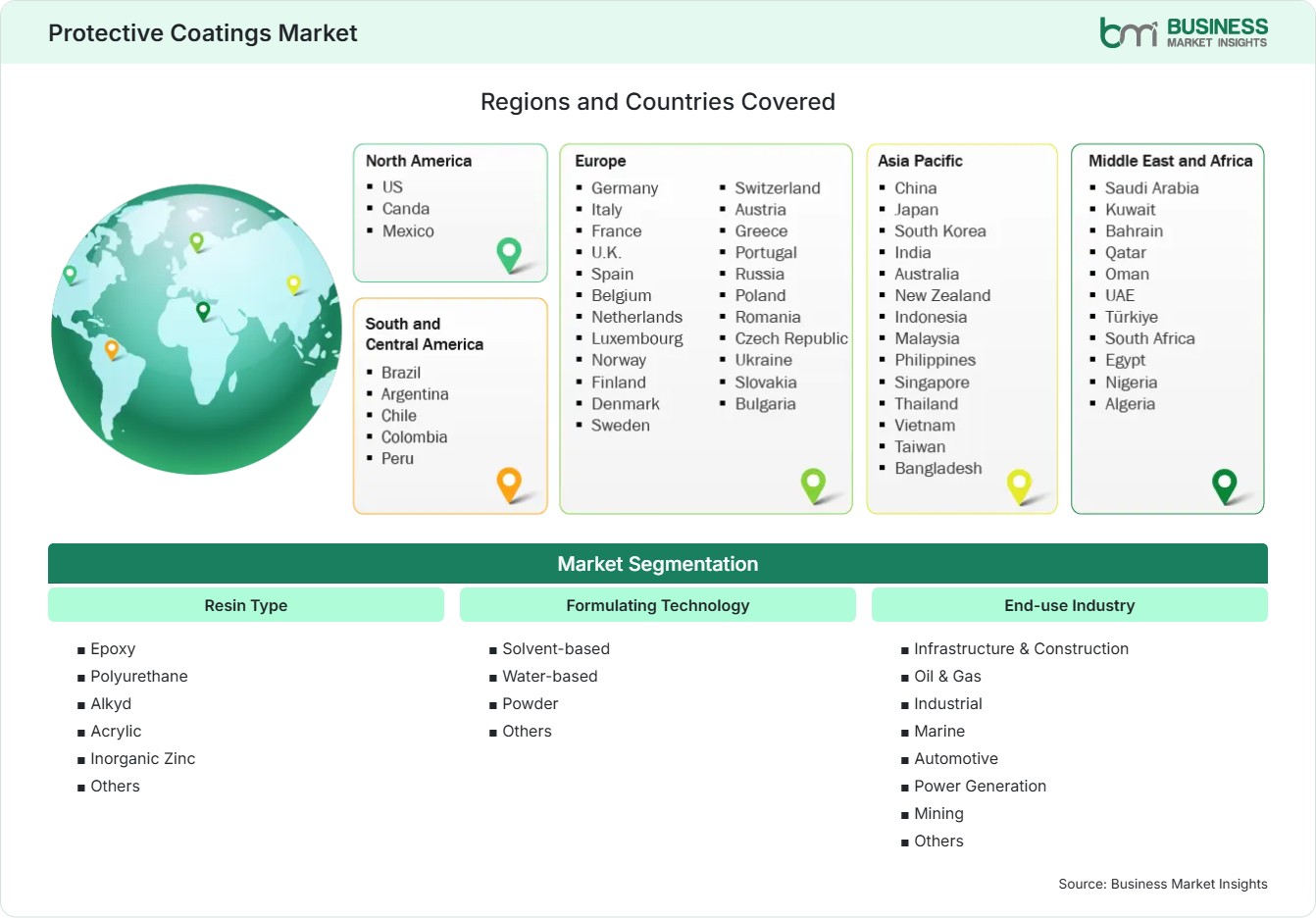Click the Middle East and Africa heading
This screenshot has width=1316, height=918.
tap(1171, 161)
